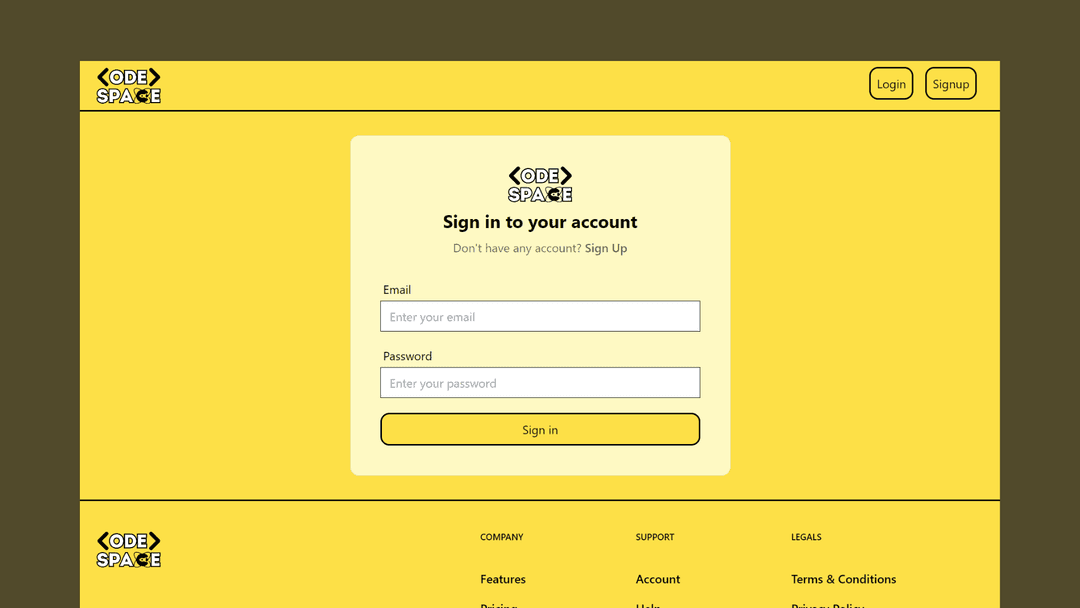Click the Email field label
Screen dimensions: 1080x608
(x=397, y=290)
